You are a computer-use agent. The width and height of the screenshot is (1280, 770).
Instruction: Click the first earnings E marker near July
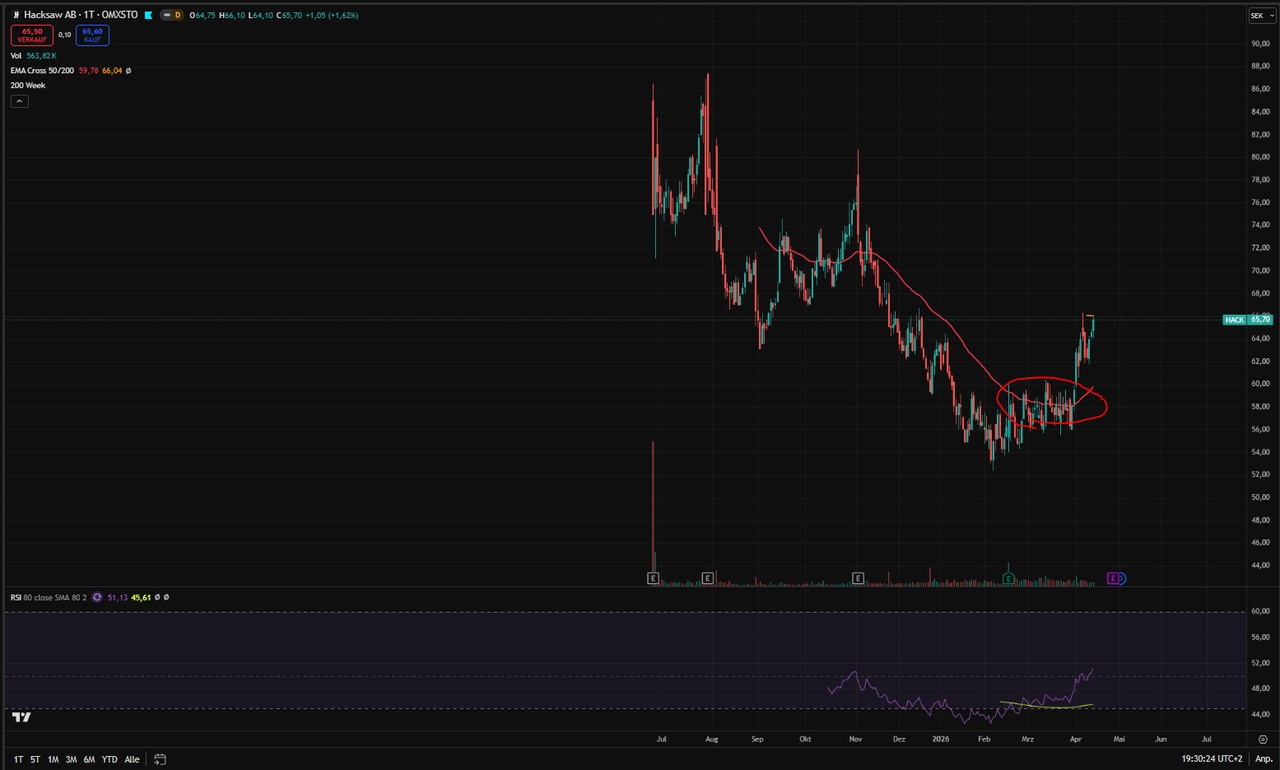tap(653, 578)
